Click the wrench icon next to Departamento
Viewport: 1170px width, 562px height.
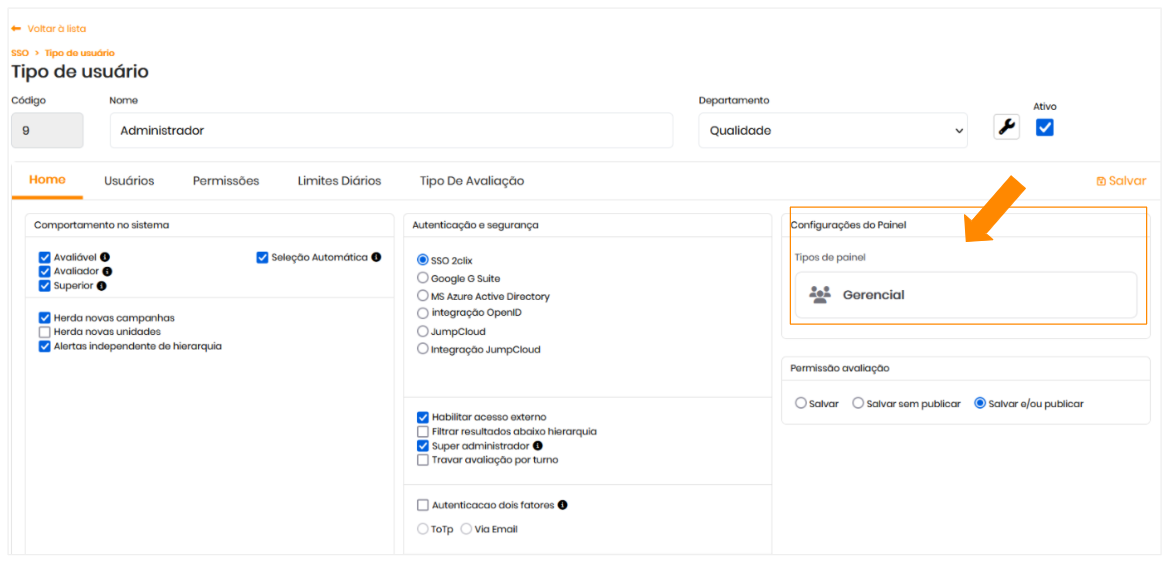1006,127
